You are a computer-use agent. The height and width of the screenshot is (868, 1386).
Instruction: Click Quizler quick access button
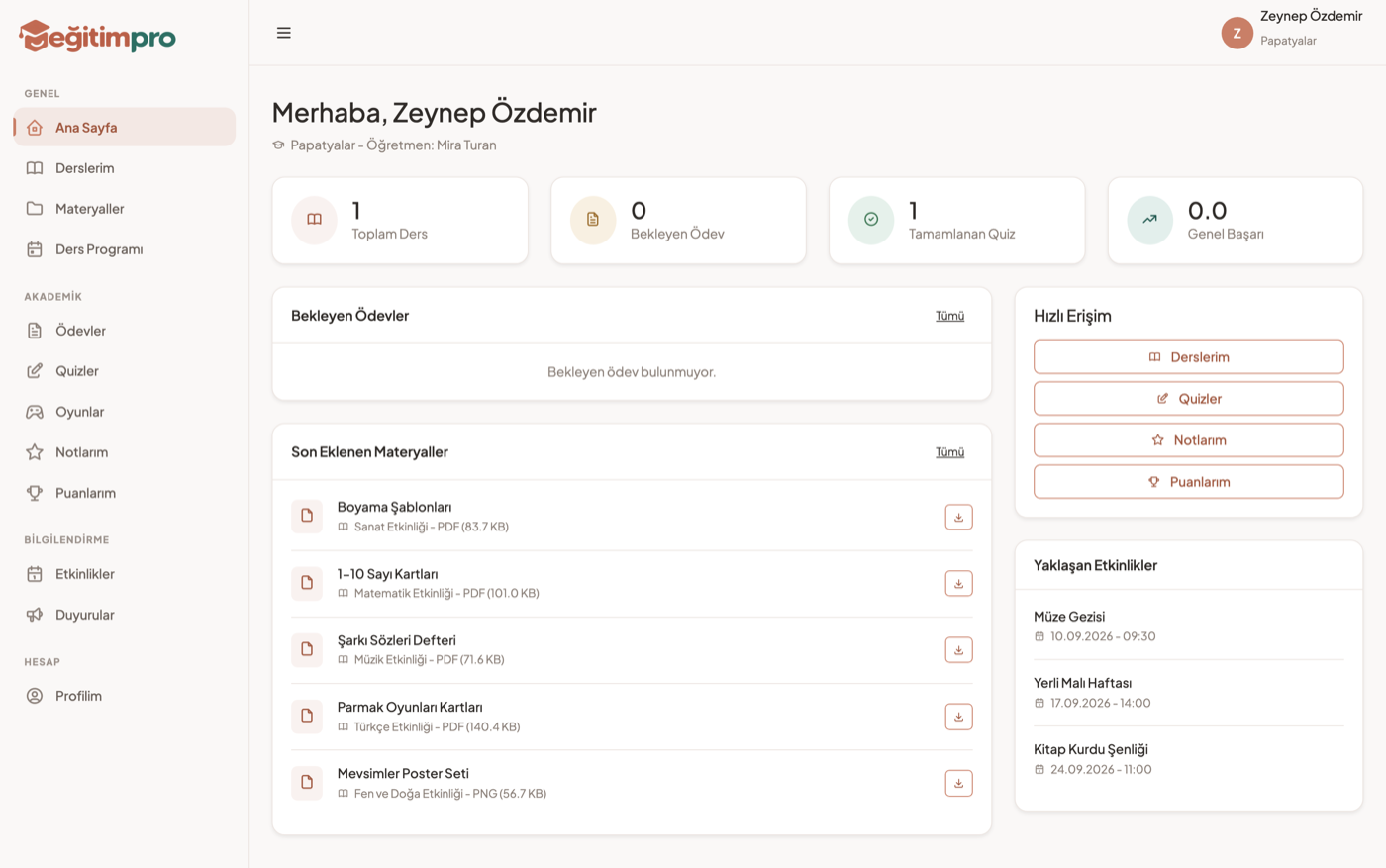(1188, 399)
